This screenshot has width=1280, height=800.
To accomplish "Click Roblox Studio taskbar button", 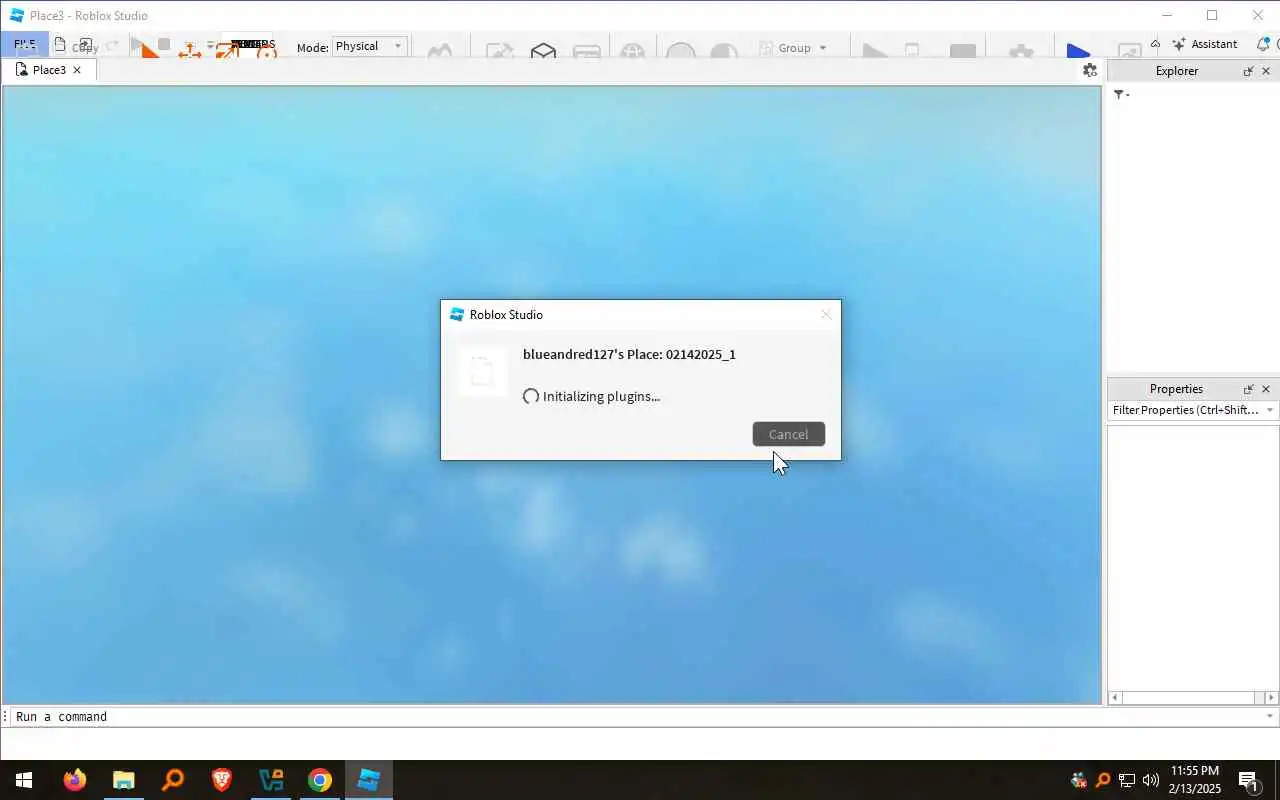I will click(x=369, y=780).
